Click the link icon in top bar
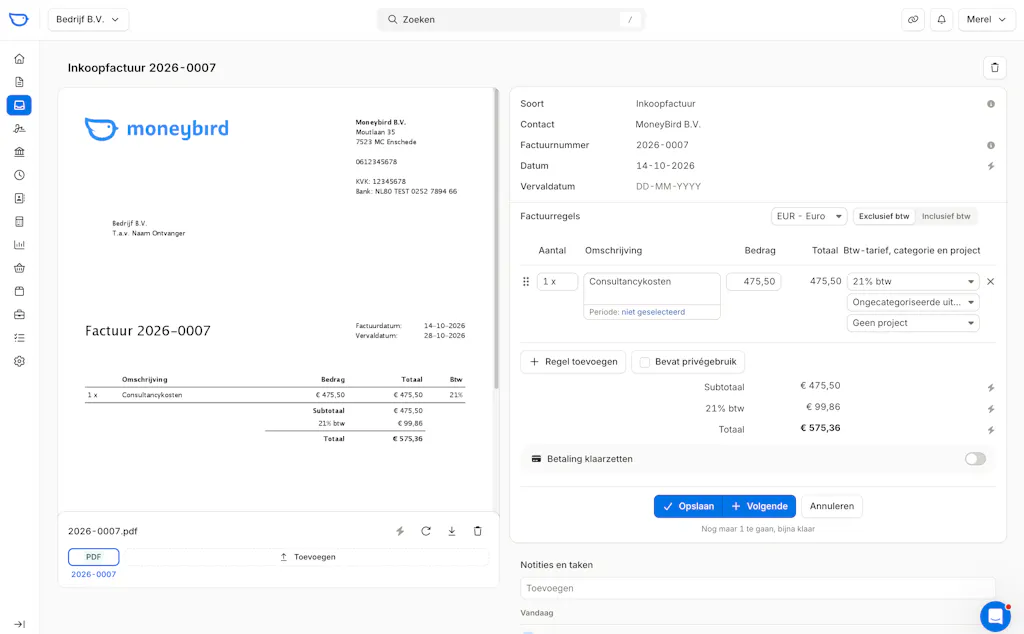The width and height of the screenshot is (1024, 634). (913, 20)
